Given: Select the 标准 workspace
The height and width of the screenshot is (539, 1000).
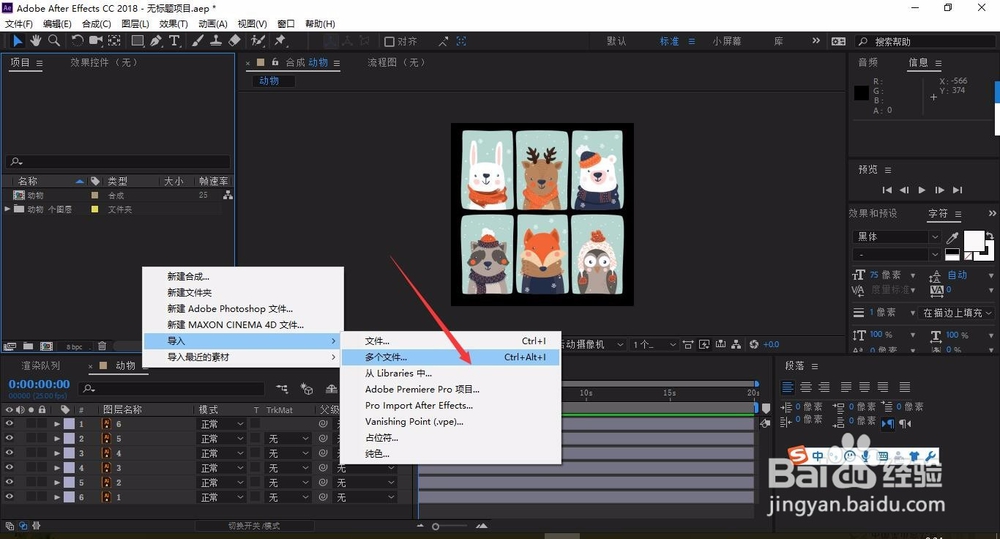Looking at the screenshot, I should click(x=670, y=41).
